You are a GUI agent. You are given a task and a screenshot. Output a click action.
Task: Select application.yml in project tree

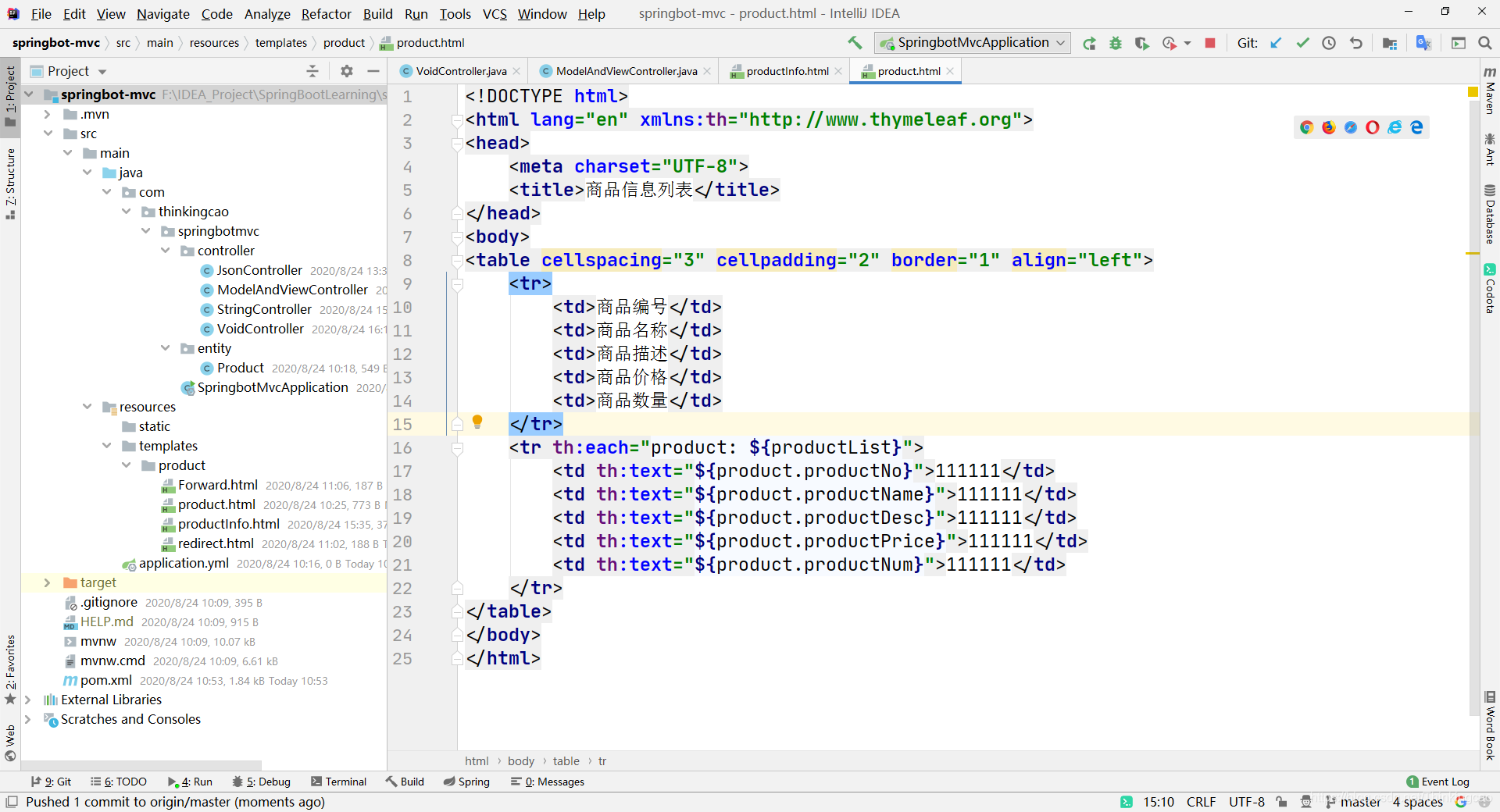pos(184,563)
